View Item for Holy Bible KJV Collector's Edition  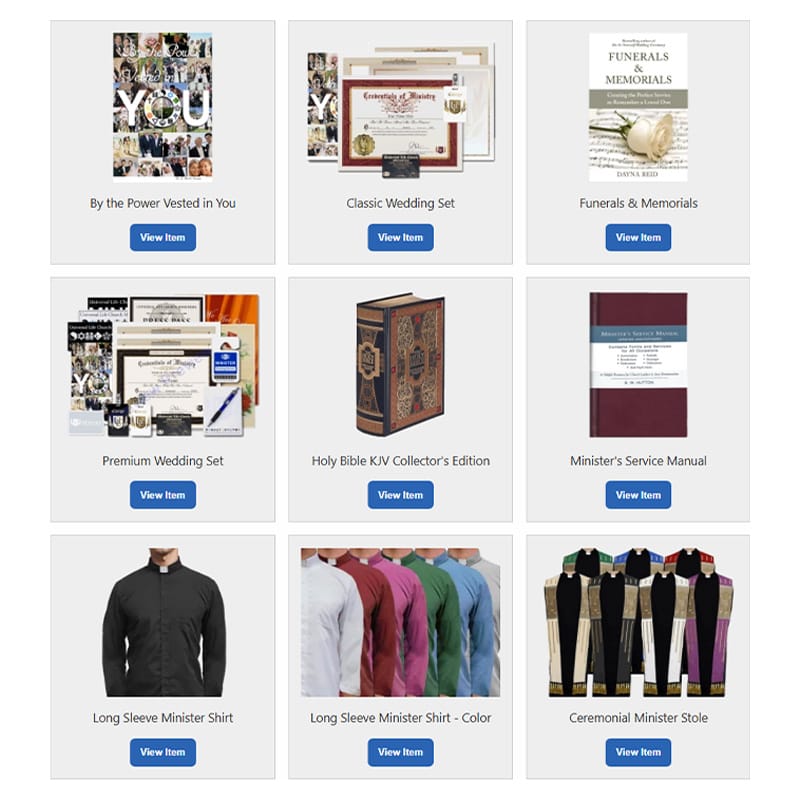point(401,495)
